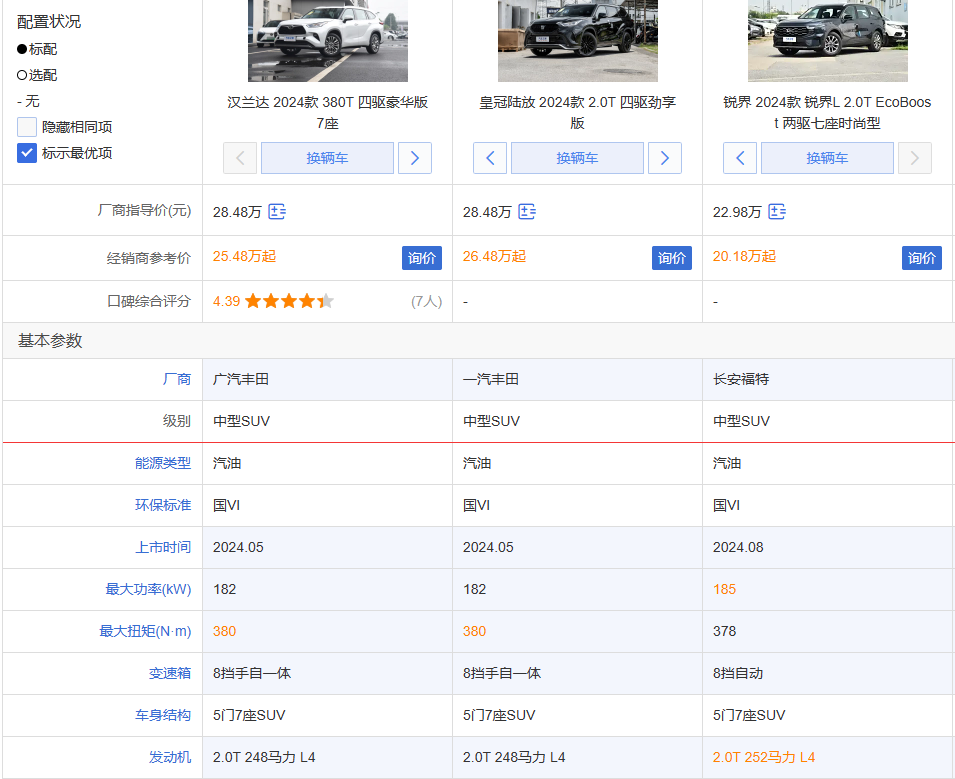The image size is (955, 779).
Task: Click the star rating for 汉兰达
Action: pyautogui.click(x=289, y=301)
